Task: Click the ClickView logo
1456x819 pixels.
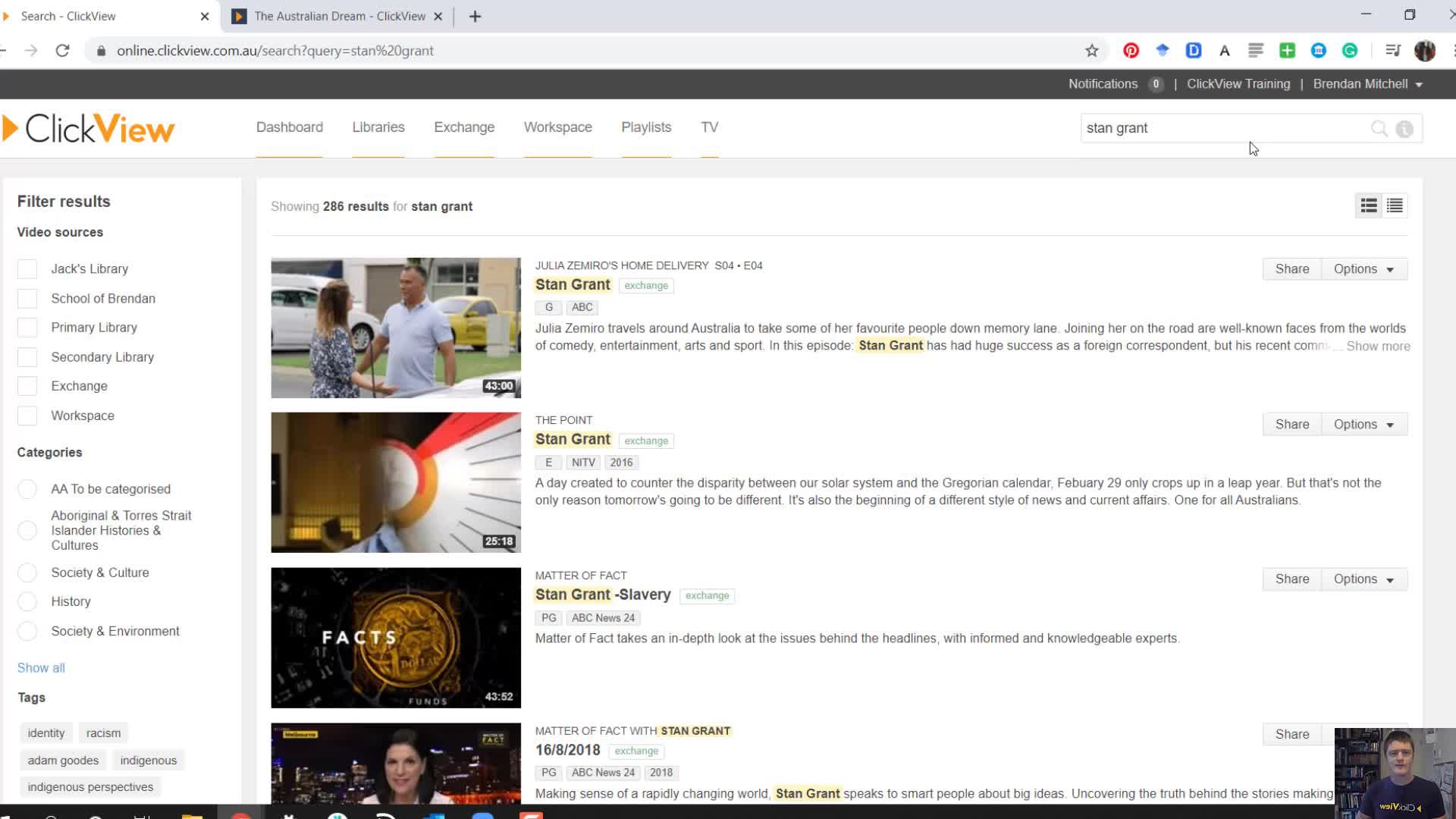Action: click(x=89, y=128)
